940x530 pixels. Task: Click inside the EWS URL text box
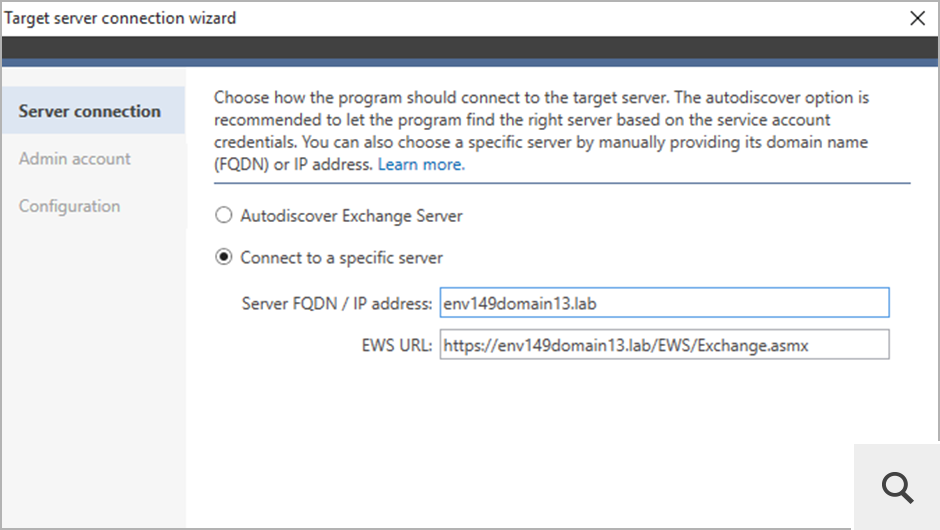664,345
